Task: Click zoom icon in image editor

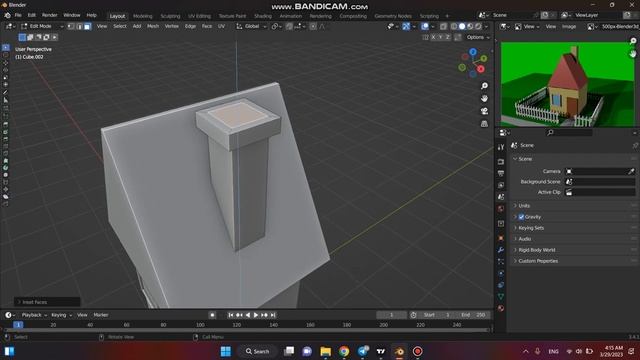Action: pyautogui.click(x=633, y=41)
